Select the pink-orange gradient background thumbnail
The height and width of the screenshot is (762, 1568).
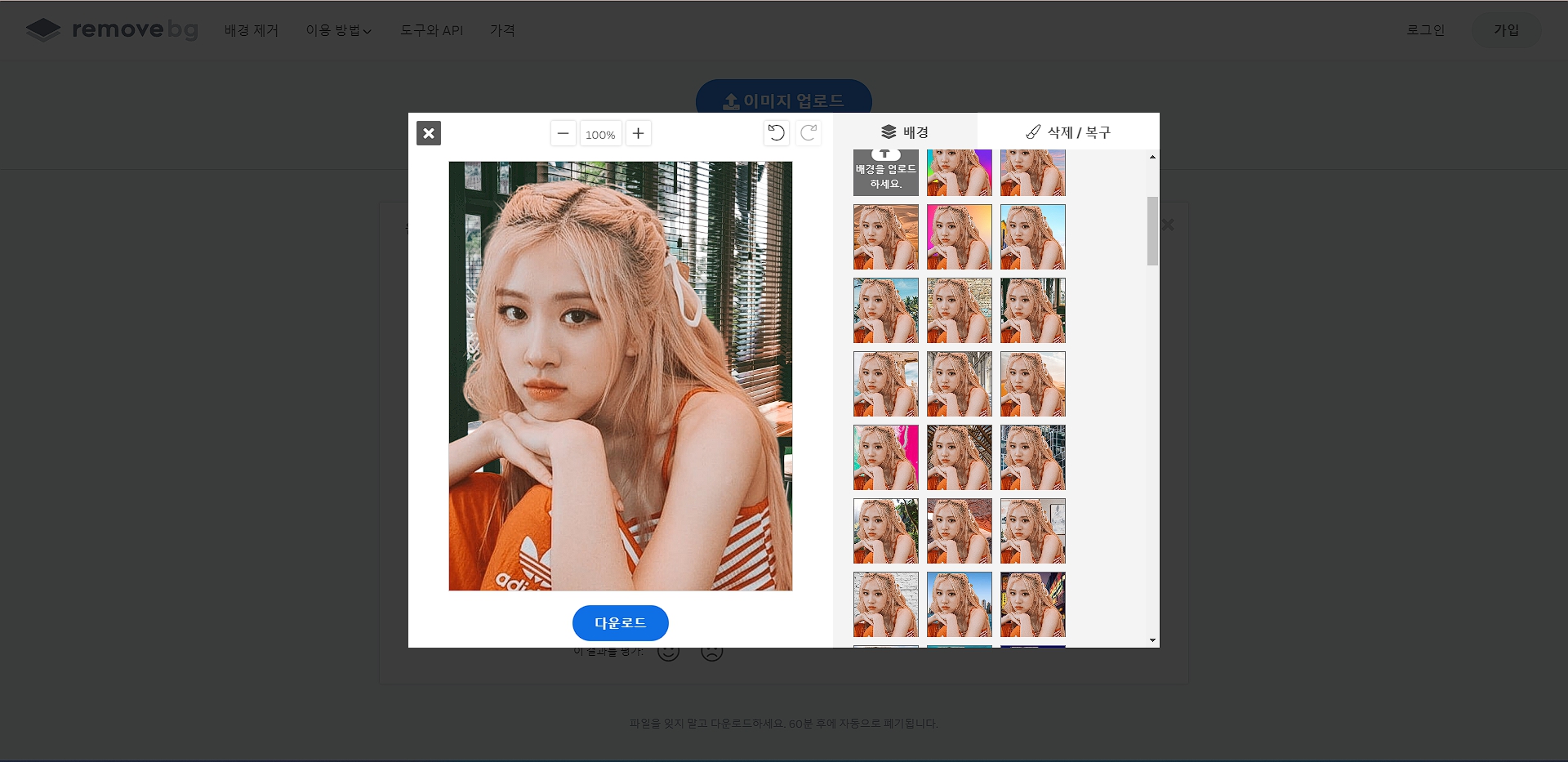coord(960,237)
